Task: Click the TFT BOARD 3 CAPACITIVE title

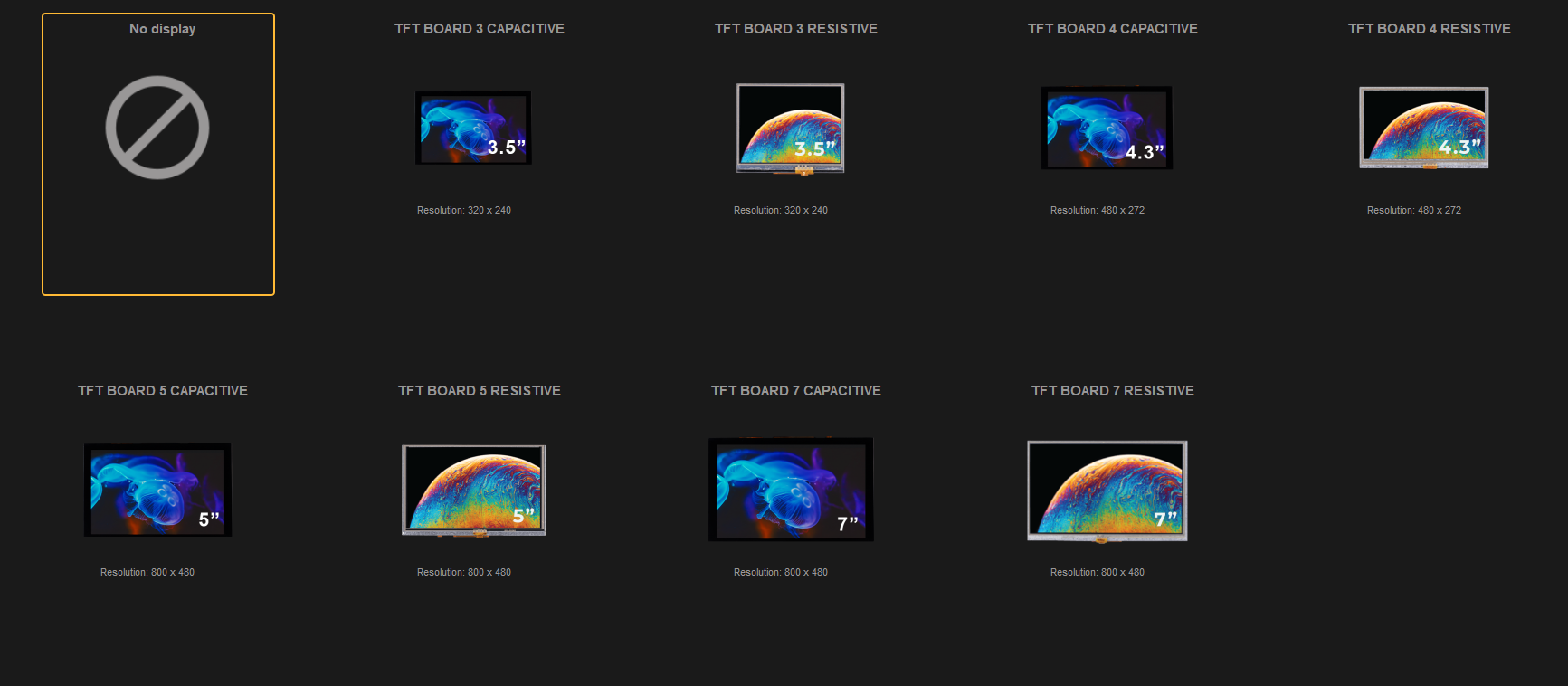Action: [x=480, y=29]
